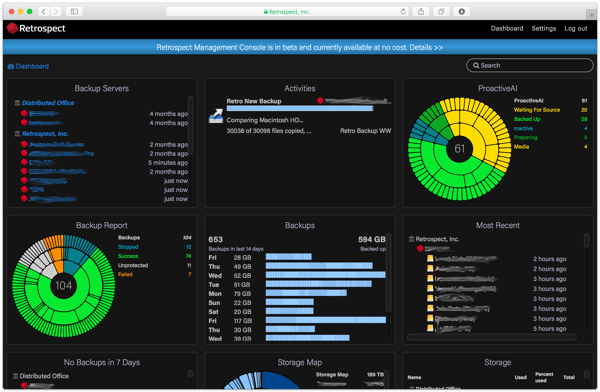This screenshot has width=600, height=392.
Task: Click the Retrospect, Inc. building icon in Backup Servers
Action: [x=17, y=134]
